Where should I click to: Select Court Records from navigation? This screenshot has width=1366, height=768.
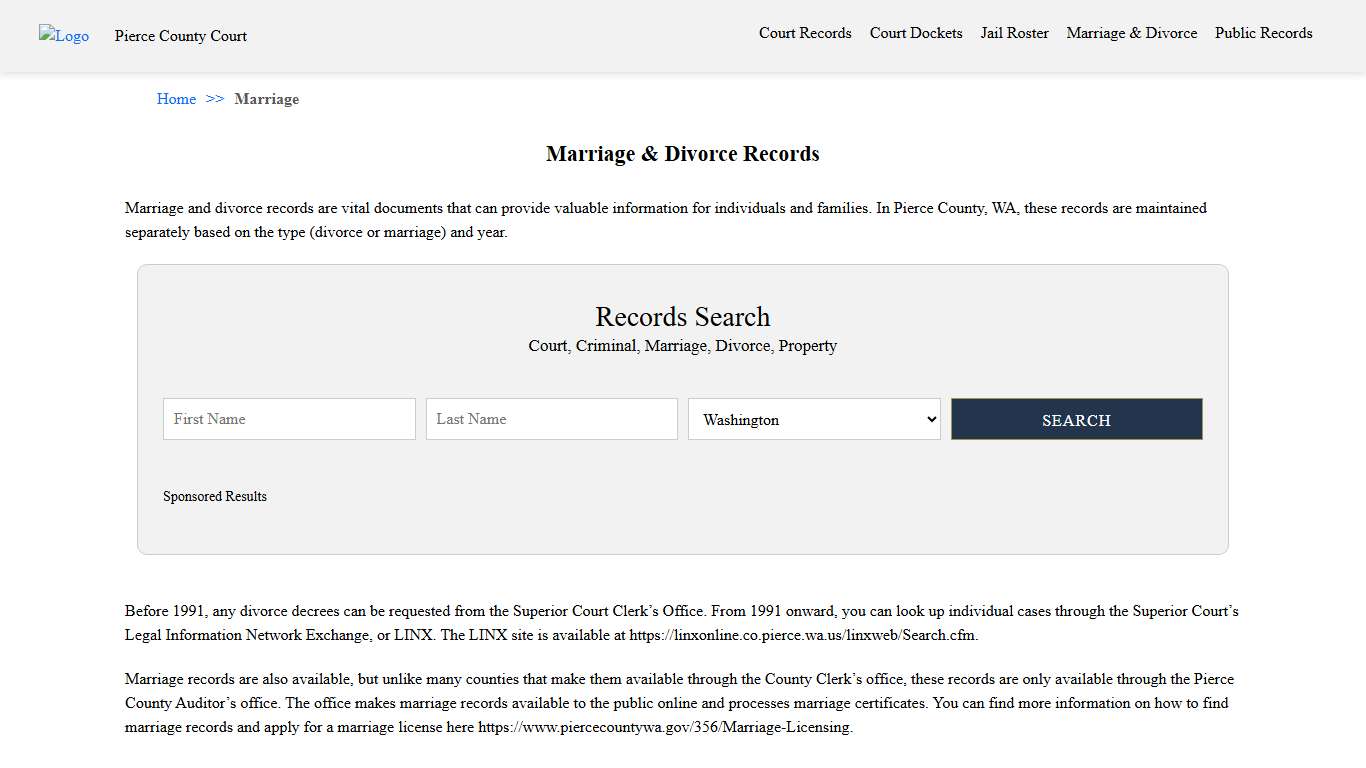805,33
